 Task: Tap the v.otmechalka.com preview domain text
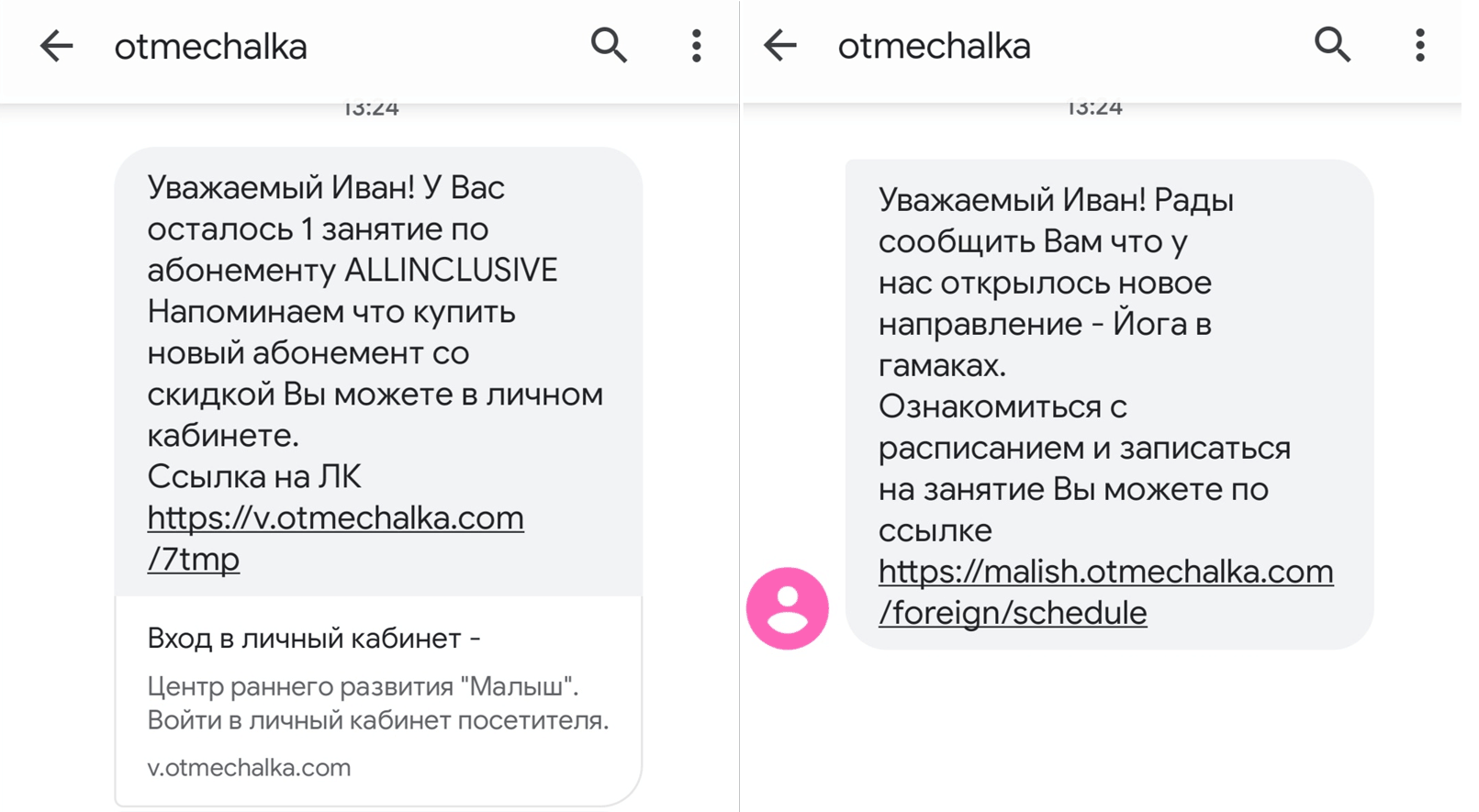[x=249, y=767]
